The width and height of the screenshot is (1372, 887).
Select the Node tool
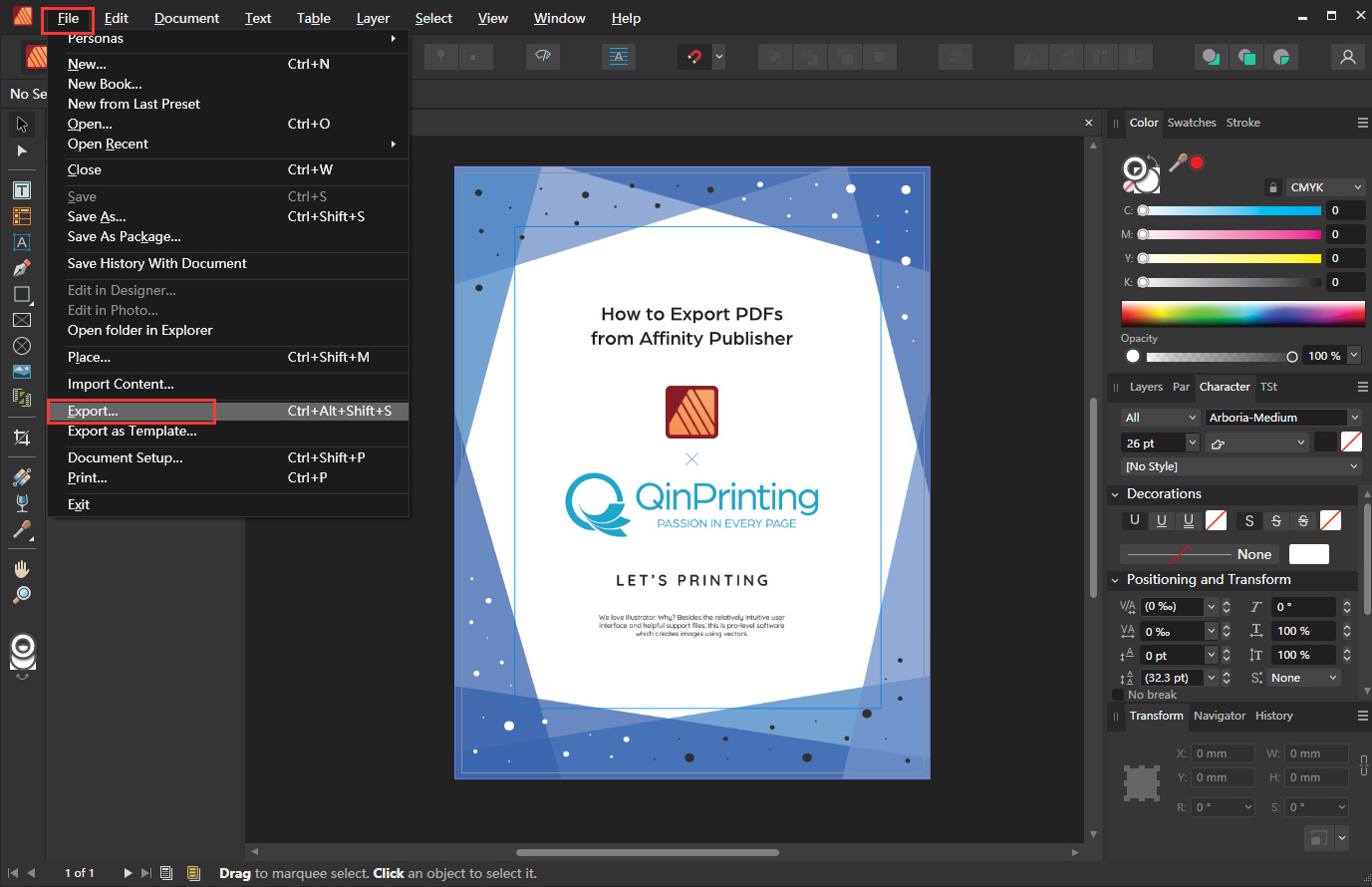[22, 151]
